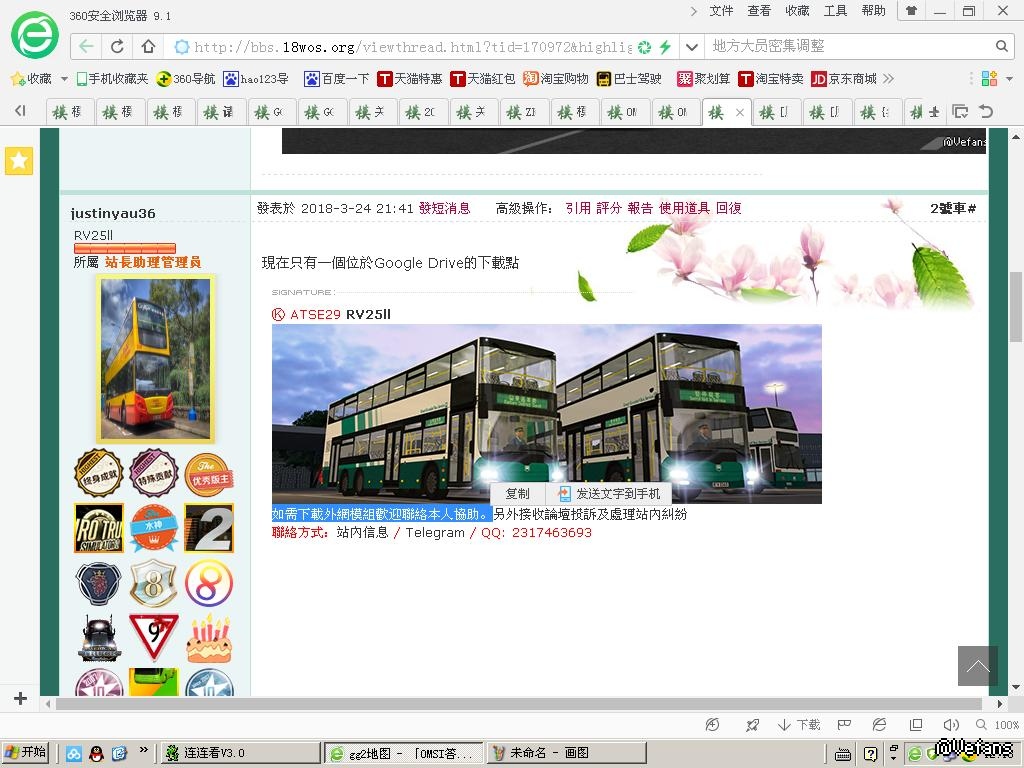Click the restore closed tab icon
Screen dimensions: 1024x768
[986, 112]
